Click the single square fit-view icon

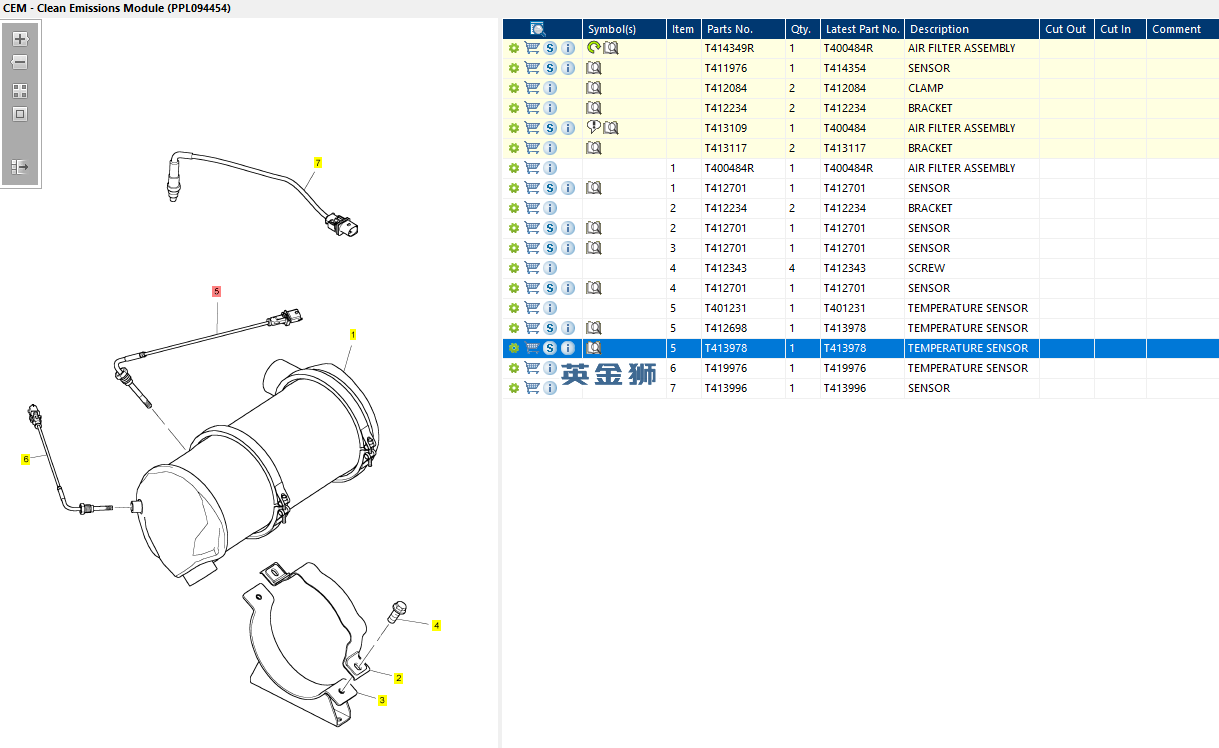pos(20,114)
